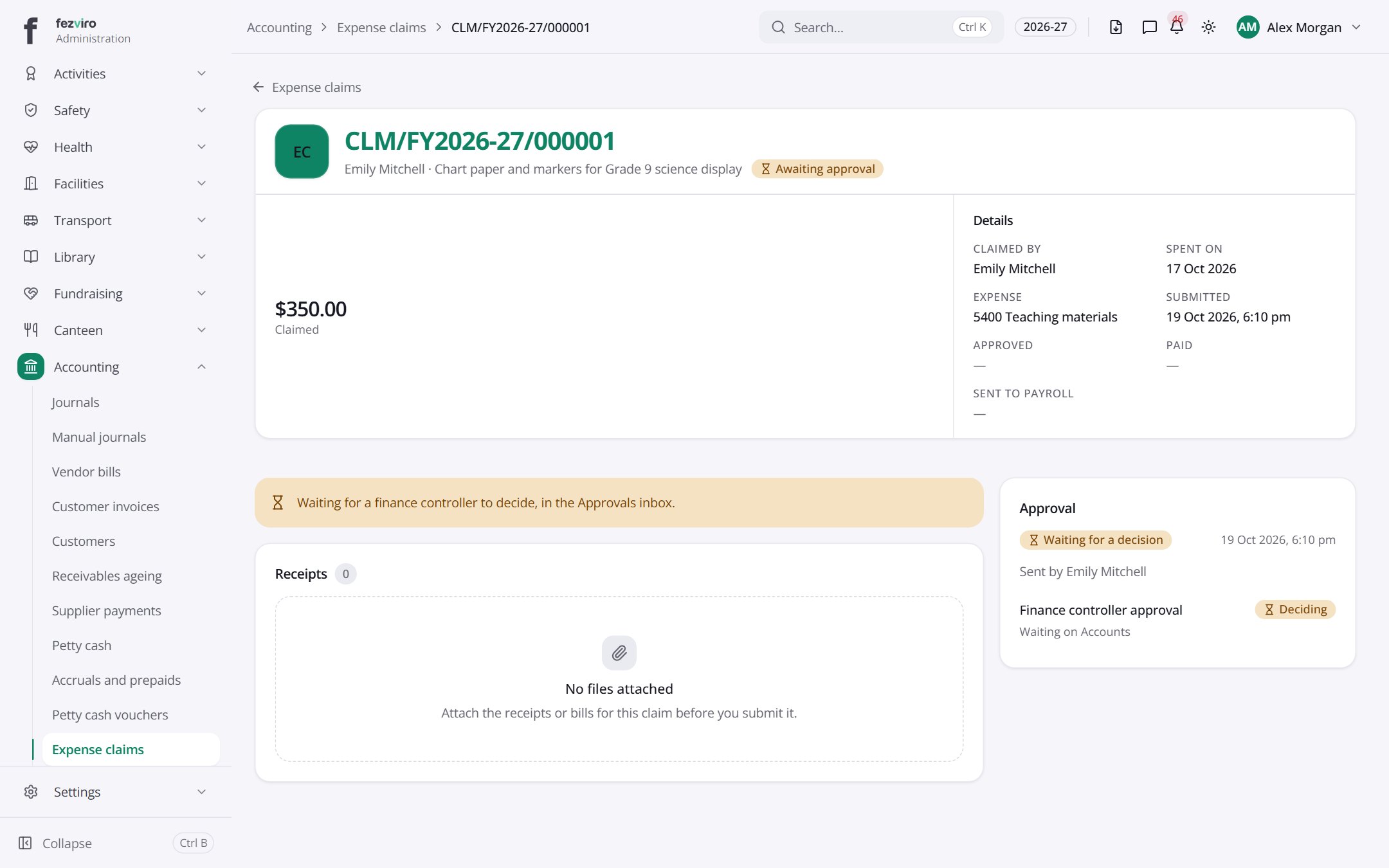Click the Canteen utensils icon
Viewport: 1389px width, 868px height.
(31, 330)
